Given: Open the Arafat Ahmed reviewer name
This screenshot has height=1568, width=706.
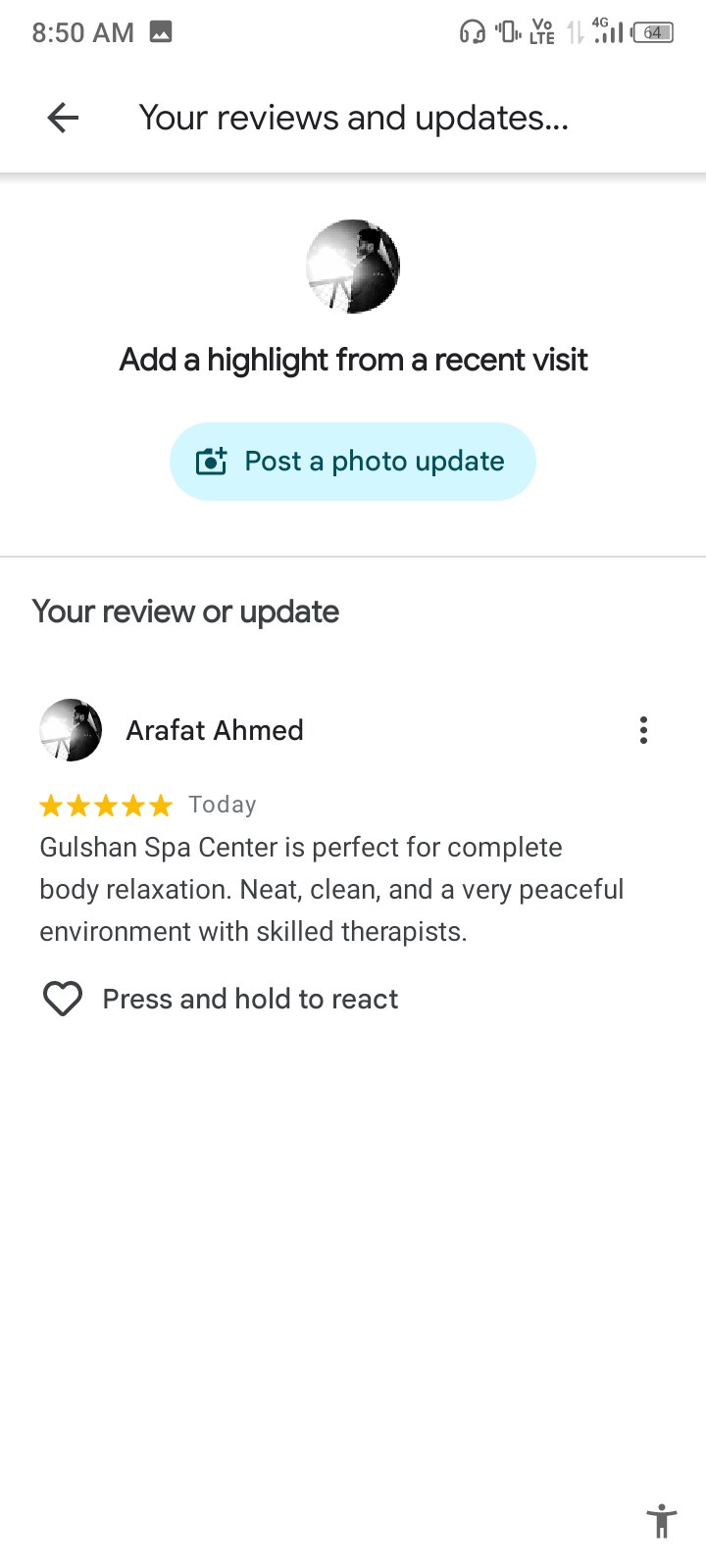Looking at the screenshot, I should 215,730.
